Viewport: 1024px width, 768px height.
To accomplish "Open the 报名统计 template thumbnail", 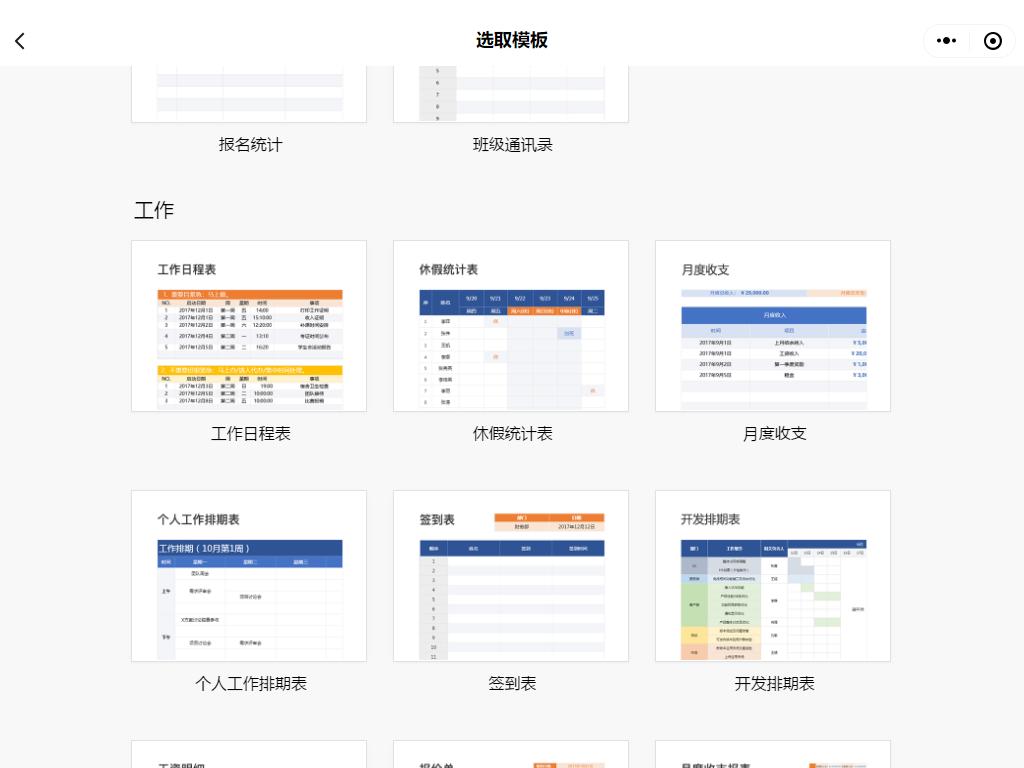I will pyautogui.click(x=249, y=90).
